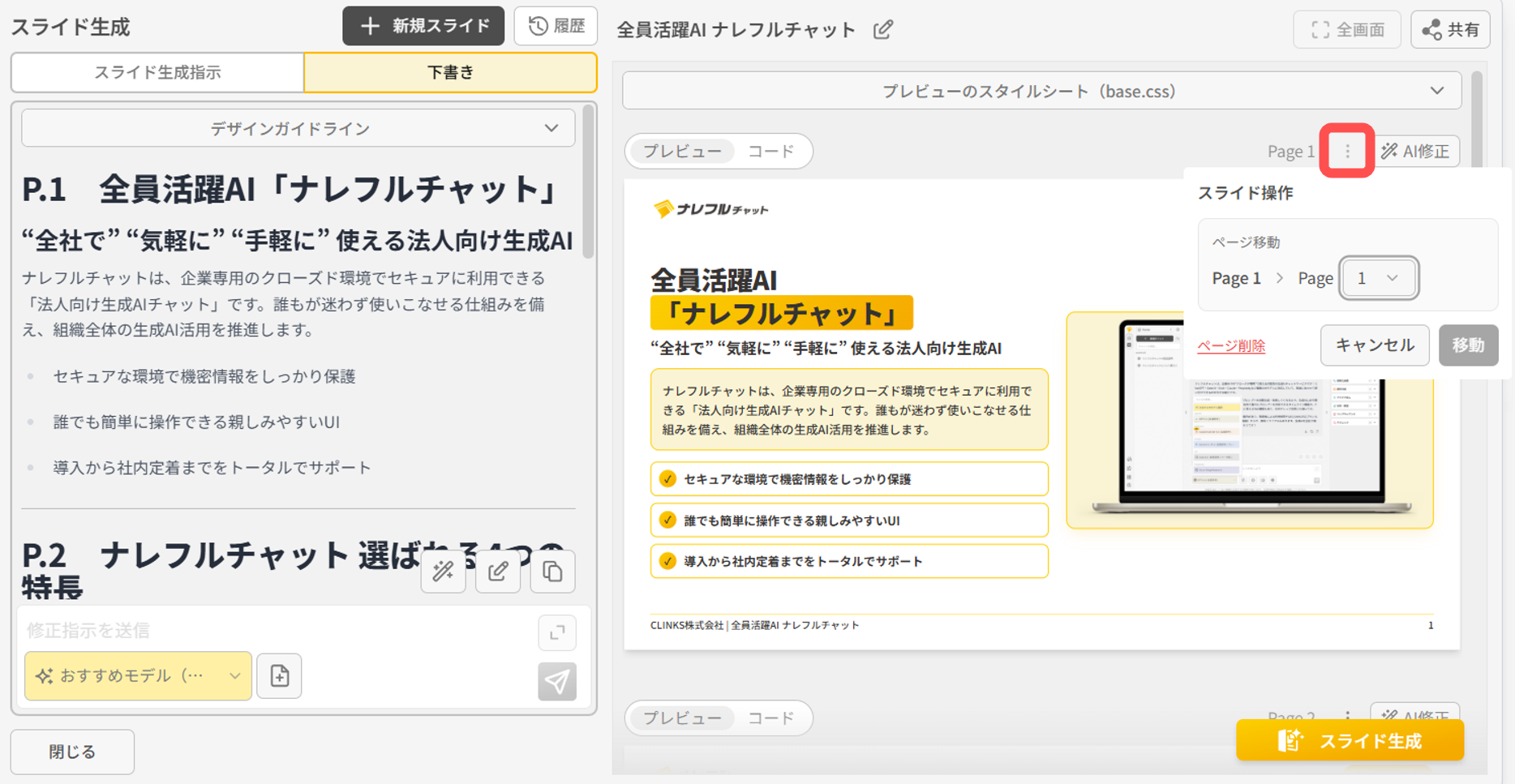Click the 共有 share button

1451,30
